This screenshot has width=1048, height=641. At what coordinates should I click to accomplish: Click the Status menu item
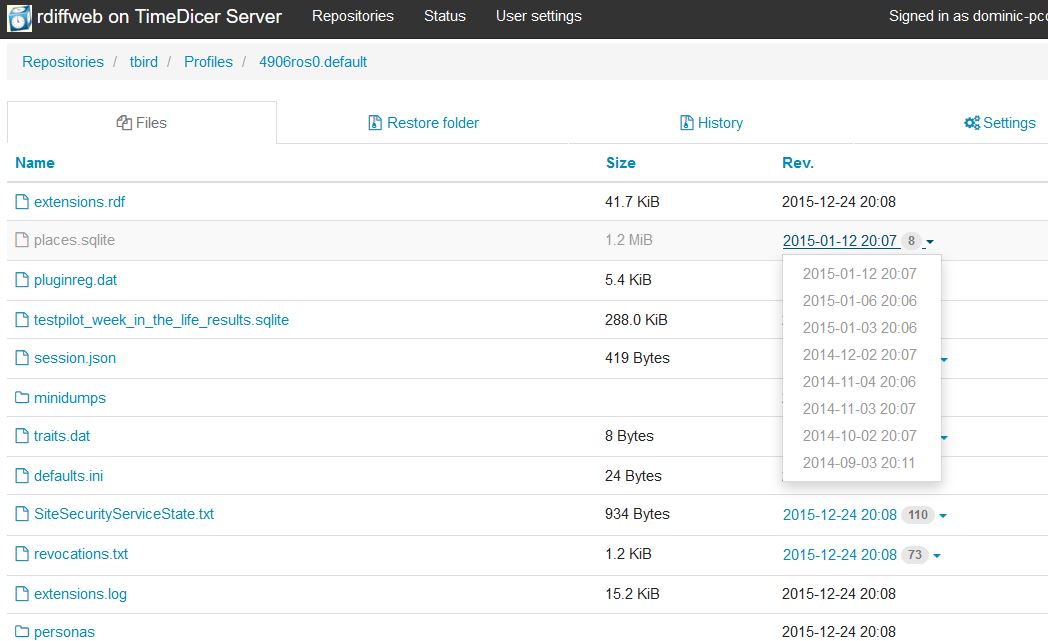coord(444,16)
